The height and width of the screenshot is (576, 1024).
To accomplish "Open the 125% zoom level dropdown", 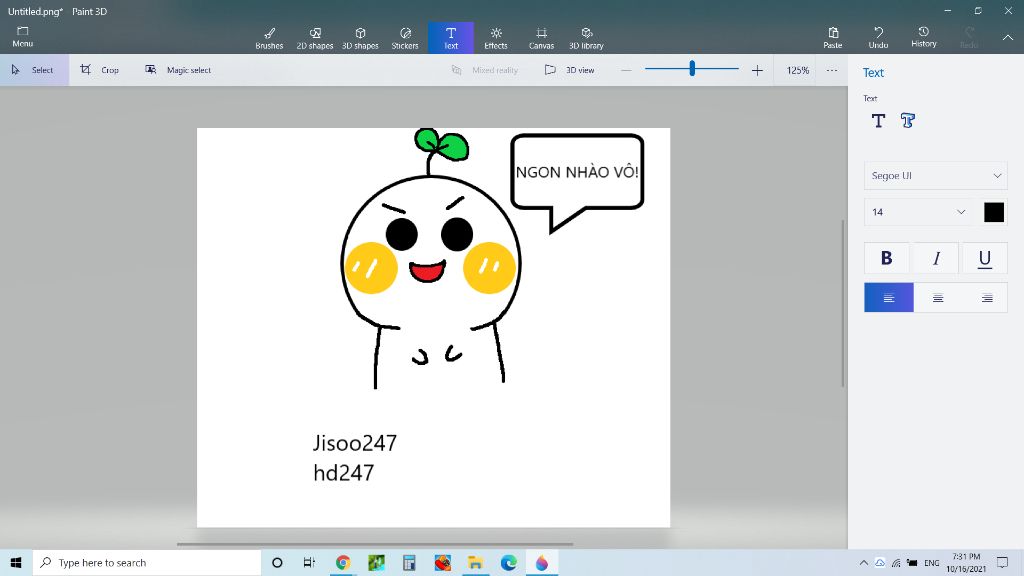I will click(797, 70).
